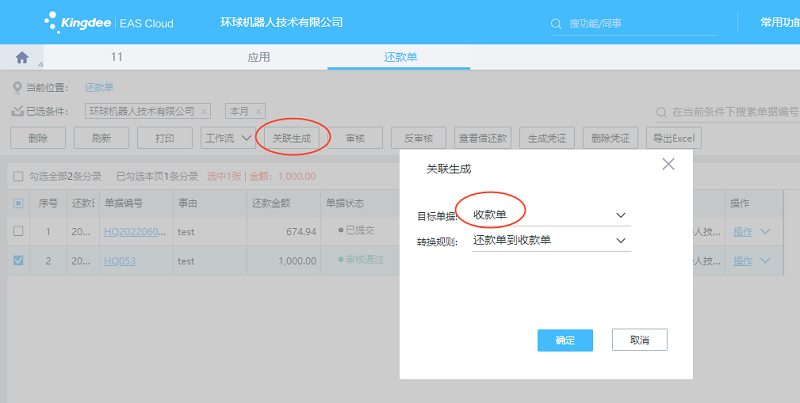Click the home icon tab
Screen dimensions: 800x403
point(22,58)
